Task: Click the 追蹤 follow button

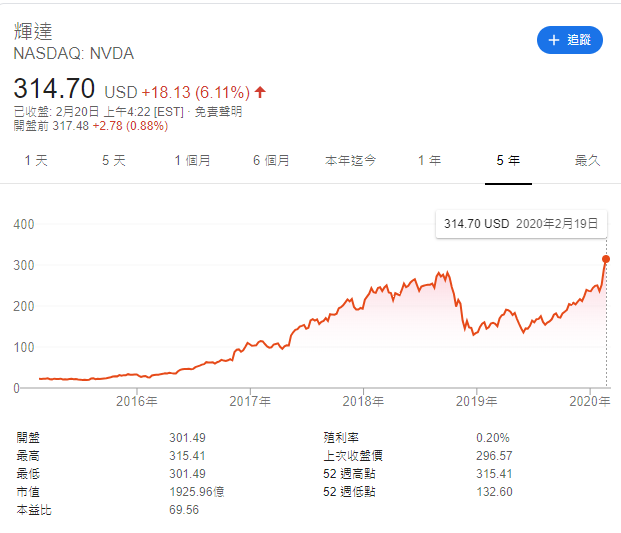Action: click(x=569, y=40)
